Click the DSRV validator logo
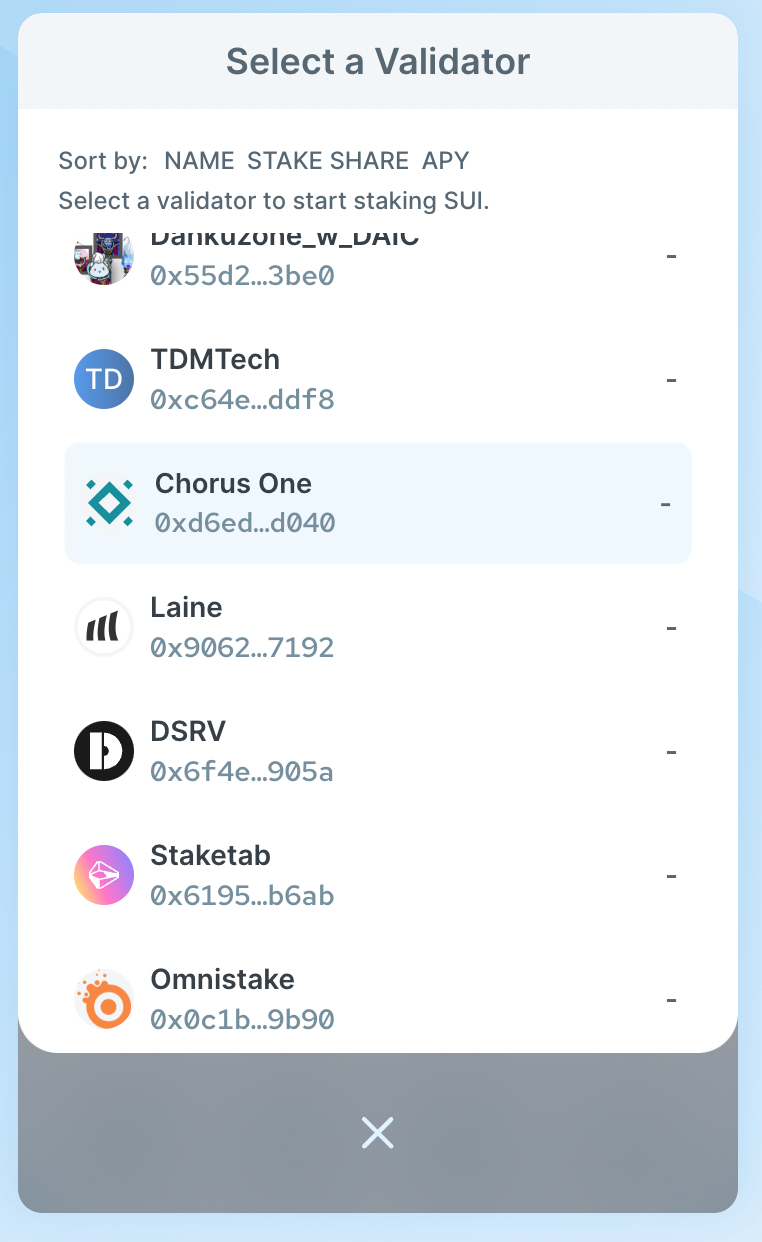Viewport: 762px width, 1242px height. 104,751
